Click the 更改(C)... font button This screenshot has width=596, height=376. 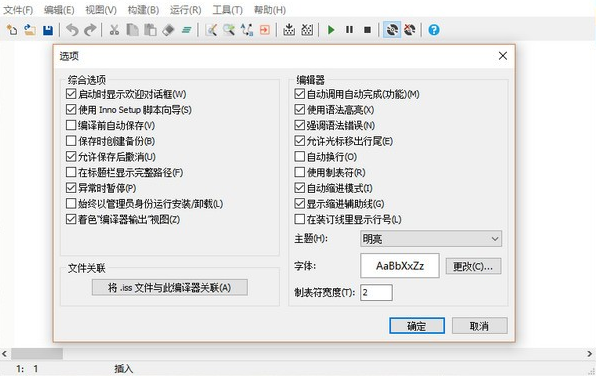coord(473,266)
